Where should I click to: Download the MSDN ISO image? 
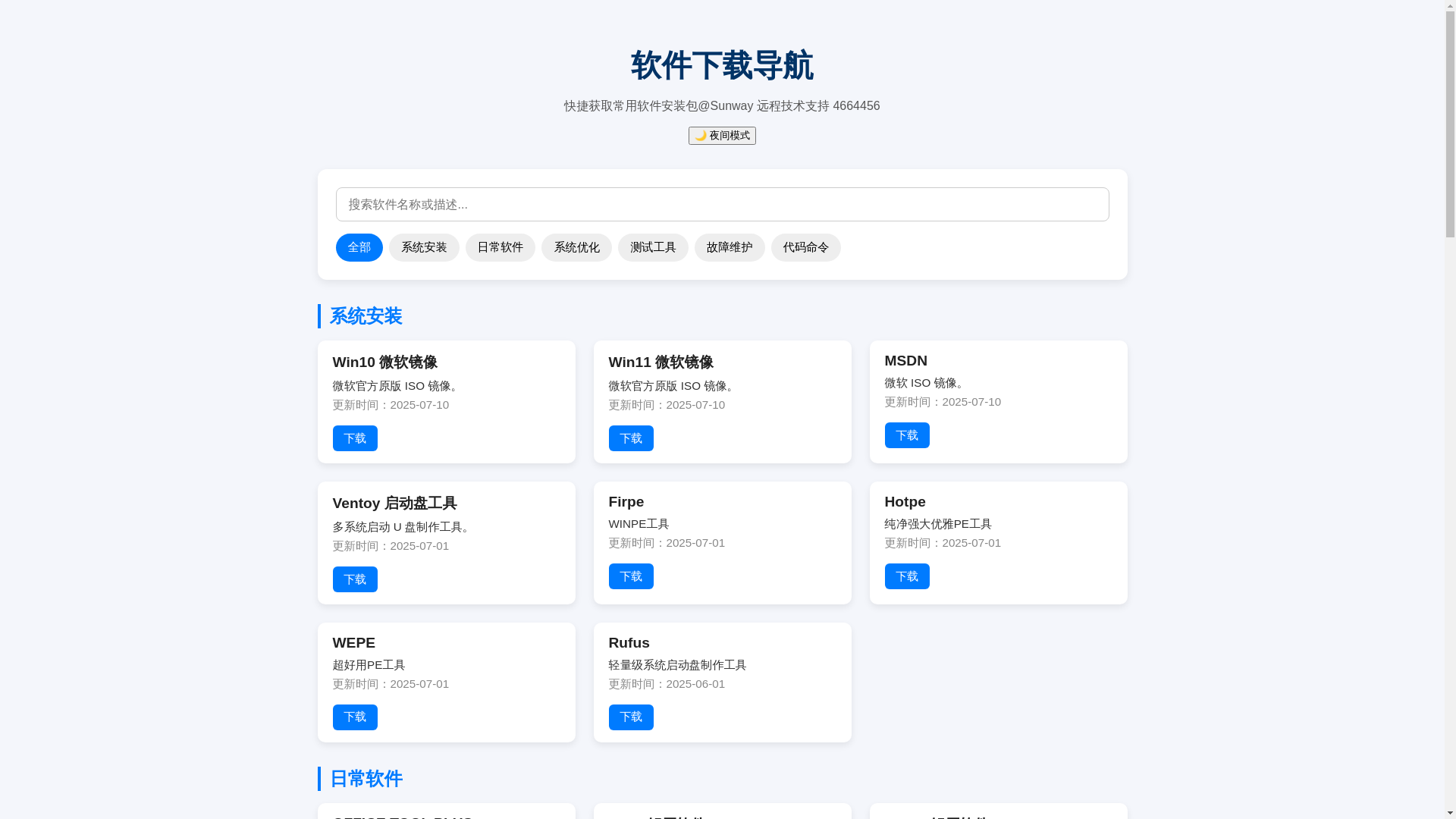click(907, 435)
